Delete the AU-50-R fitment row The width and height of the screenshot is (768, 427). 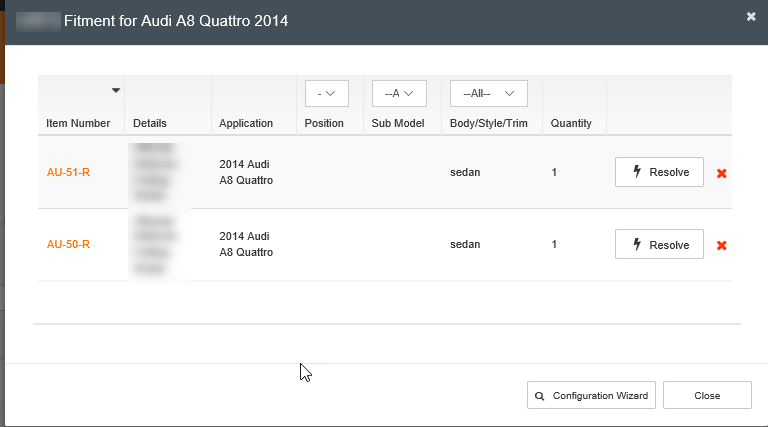pyautogui.click(x=721, y=245)
